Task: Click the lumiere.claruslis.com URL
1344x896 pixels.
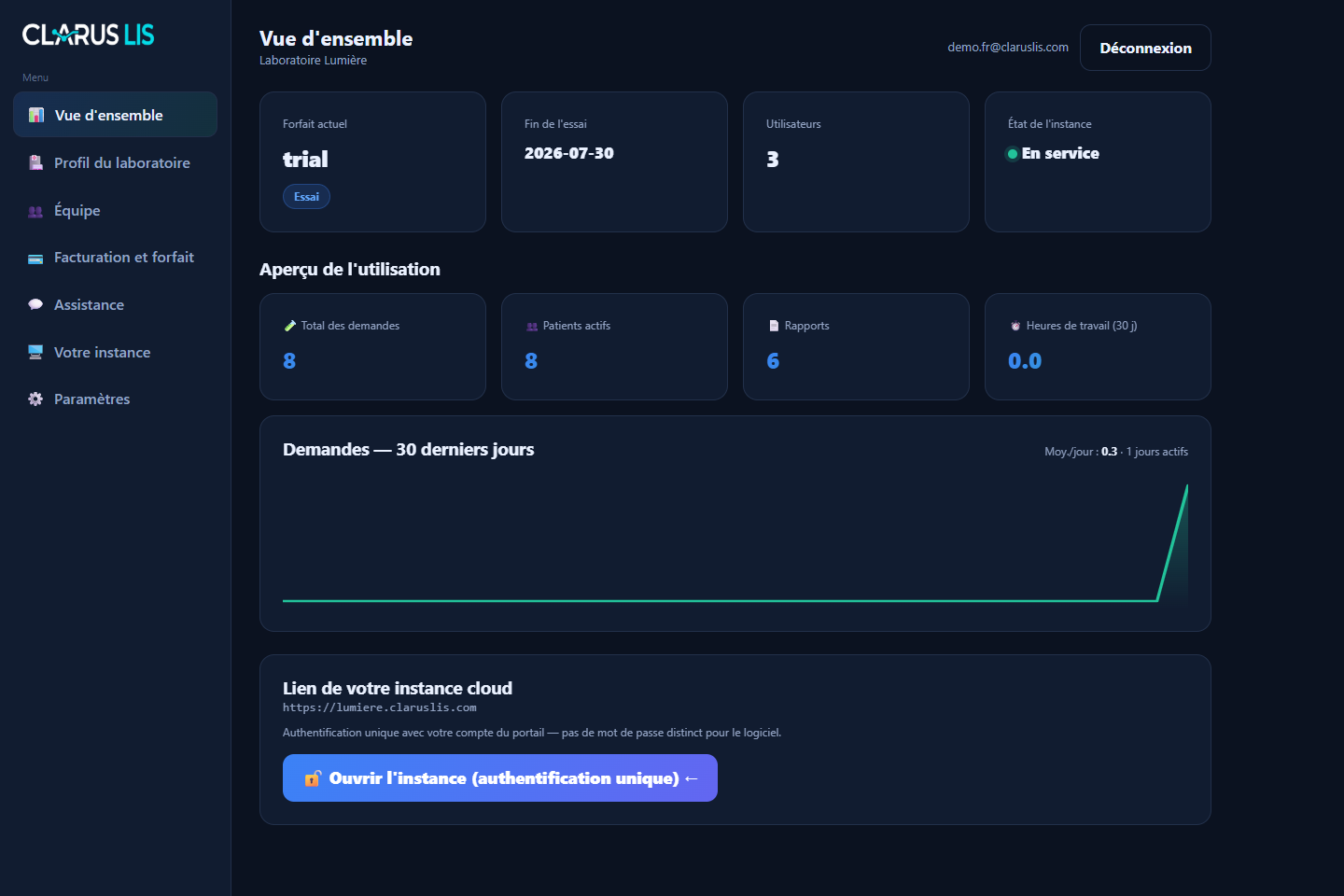Action: [380, 707]
